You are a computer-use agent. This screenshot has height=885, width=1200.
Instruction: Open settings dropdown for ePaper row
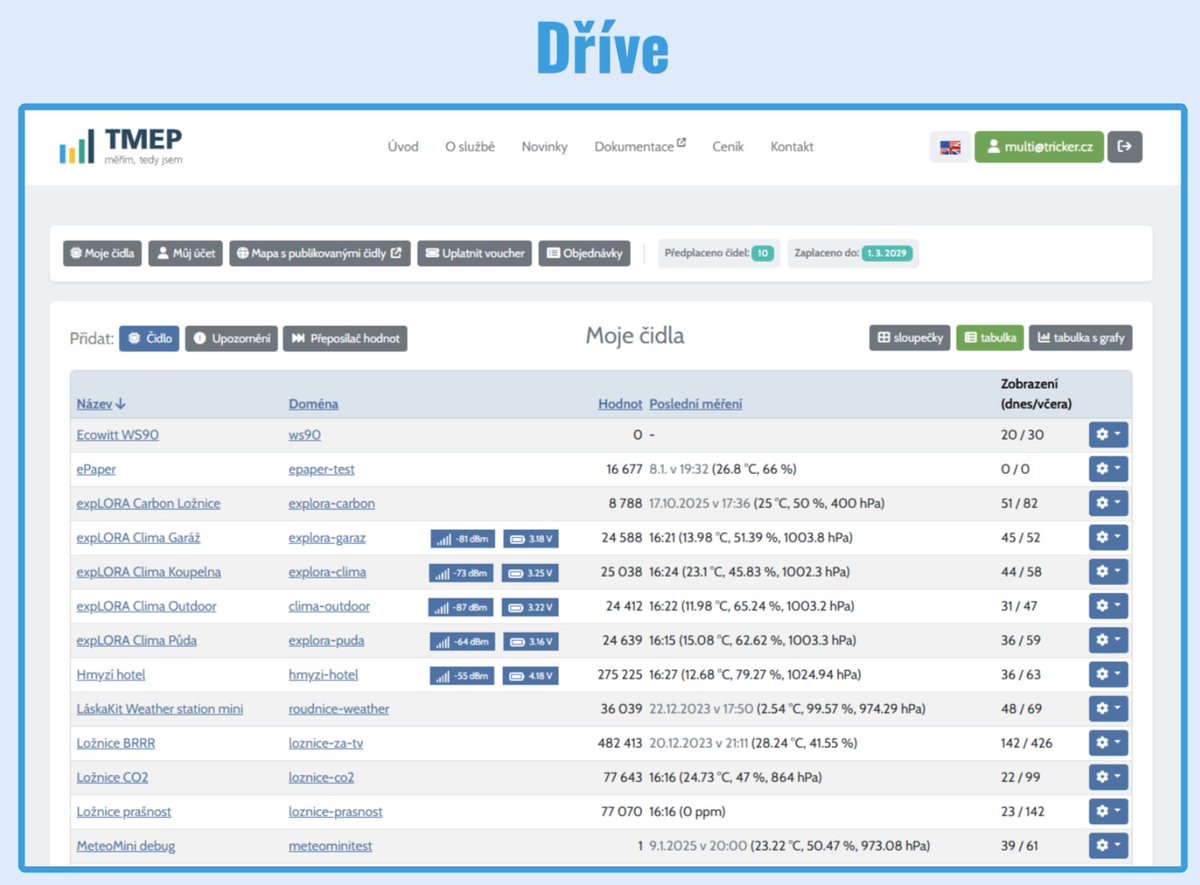pos(1108,469)
